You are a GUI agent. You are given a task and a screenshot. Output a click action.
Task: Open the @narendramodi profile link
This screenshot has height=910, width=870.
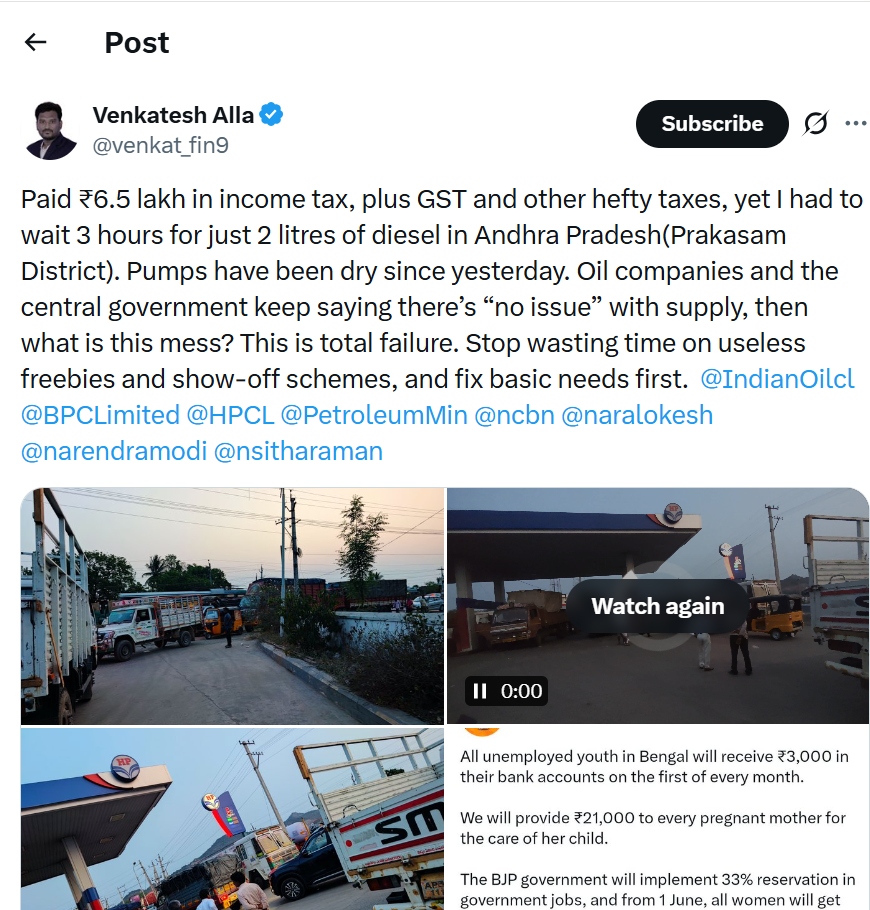(x=111, y=451)
